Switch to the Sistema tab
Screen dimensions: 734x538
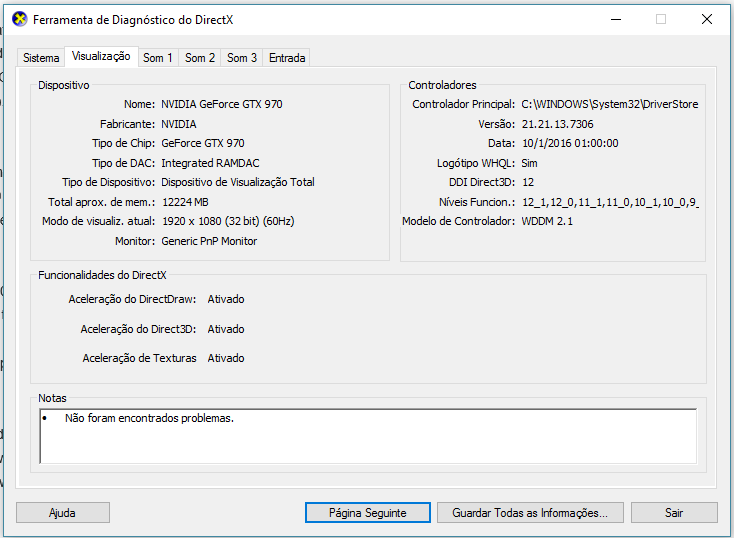(x=41, y=58)
